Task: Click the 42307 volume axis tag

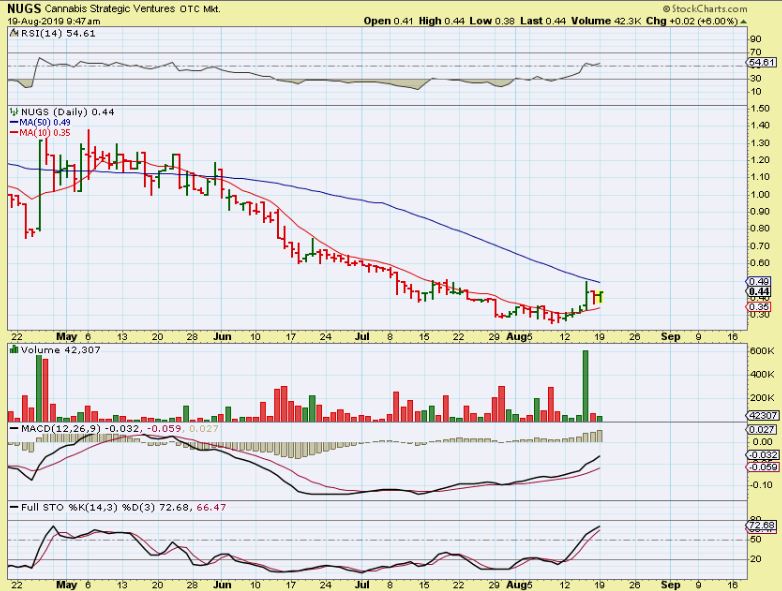Action: 762,415
